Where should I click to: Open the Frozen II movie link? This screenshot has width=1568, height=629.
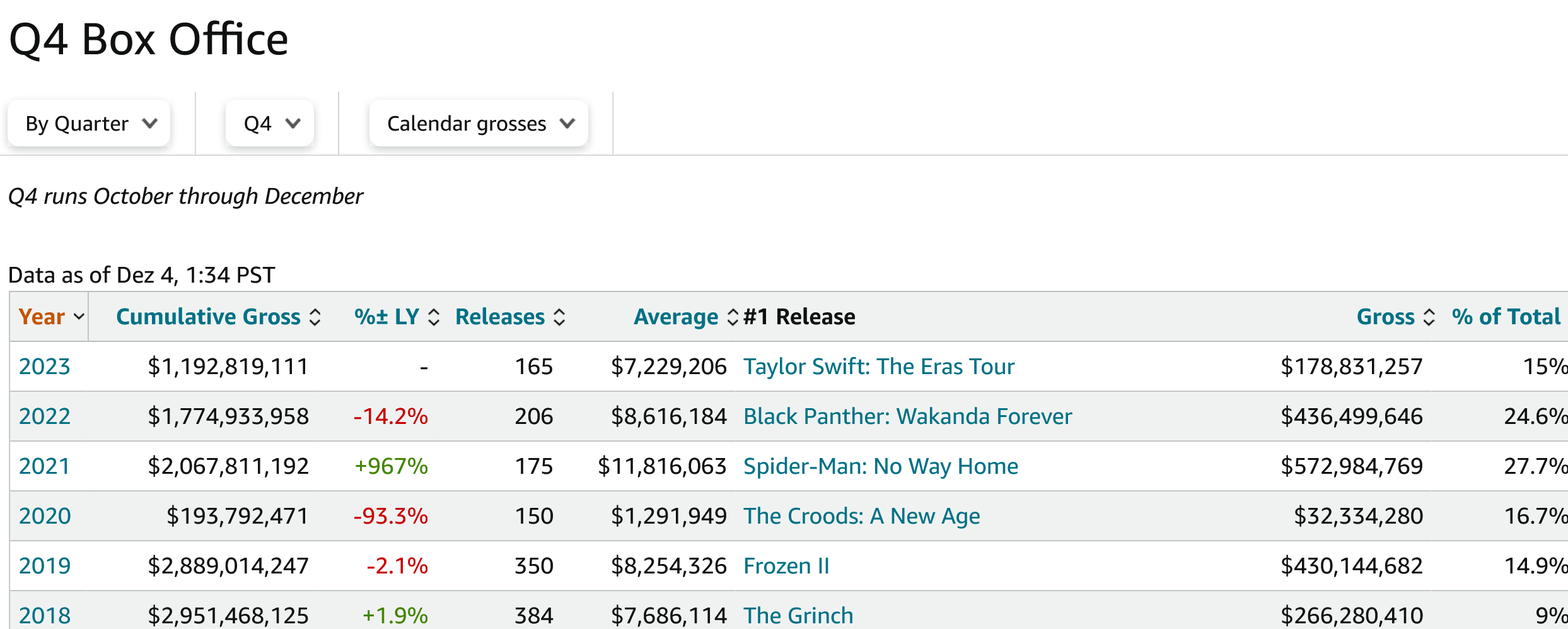coord(786,566)
